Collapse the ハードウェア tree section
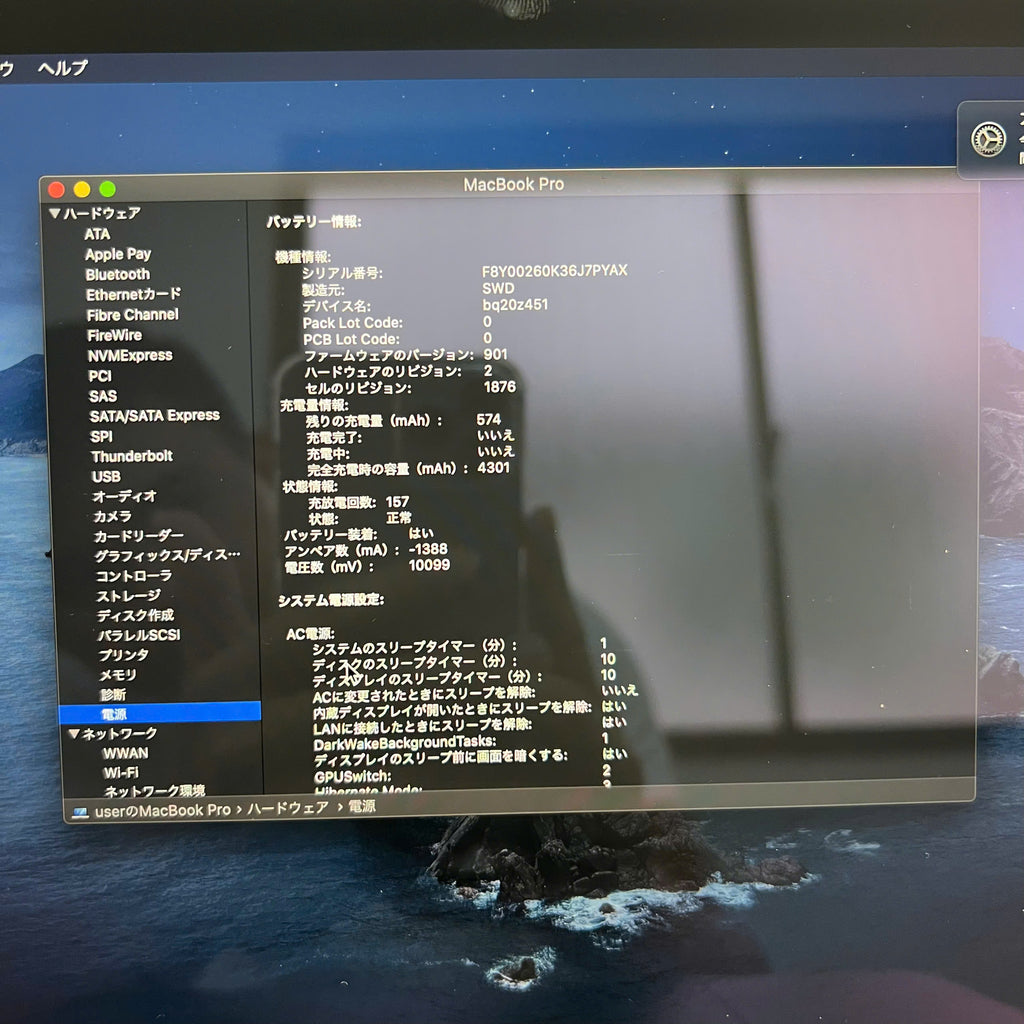The width and height of the screenshot is (1024, 1024). tap(55, 213)
